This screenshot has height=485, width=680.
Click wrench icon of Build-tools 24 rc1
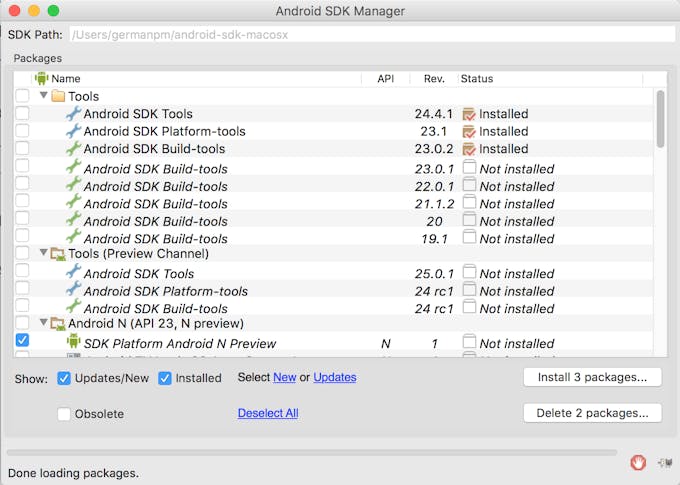pyautogui.click(x=73, y=306)
